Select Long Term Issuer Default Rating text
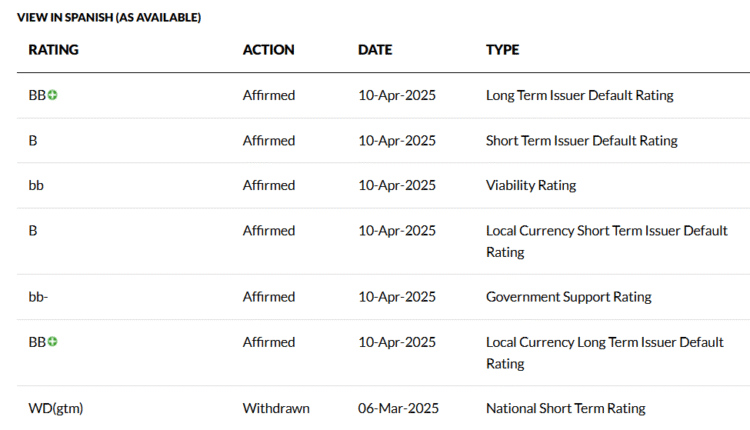 [x=579, y=95]
